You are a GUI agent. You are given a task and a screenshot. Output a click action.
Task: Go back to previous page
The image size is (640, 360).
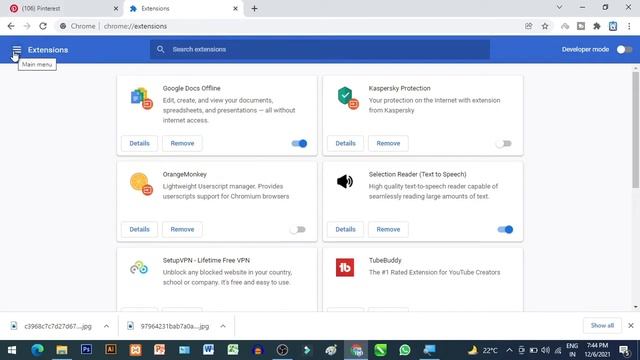(11, 26)
